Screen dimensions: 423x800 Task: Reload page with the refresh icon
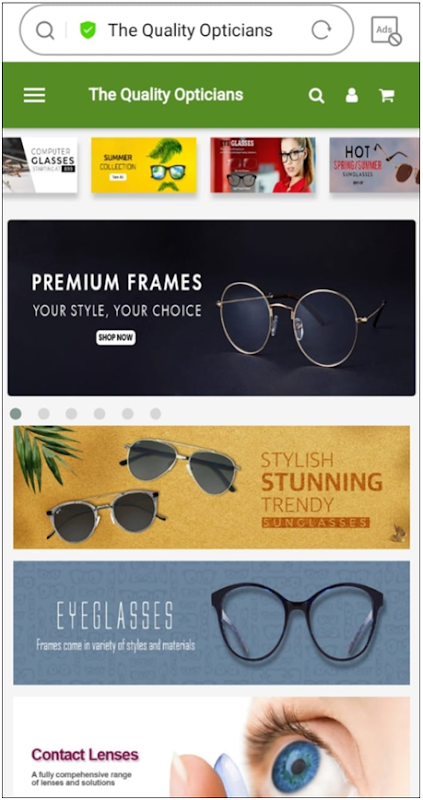pos(321,31)
